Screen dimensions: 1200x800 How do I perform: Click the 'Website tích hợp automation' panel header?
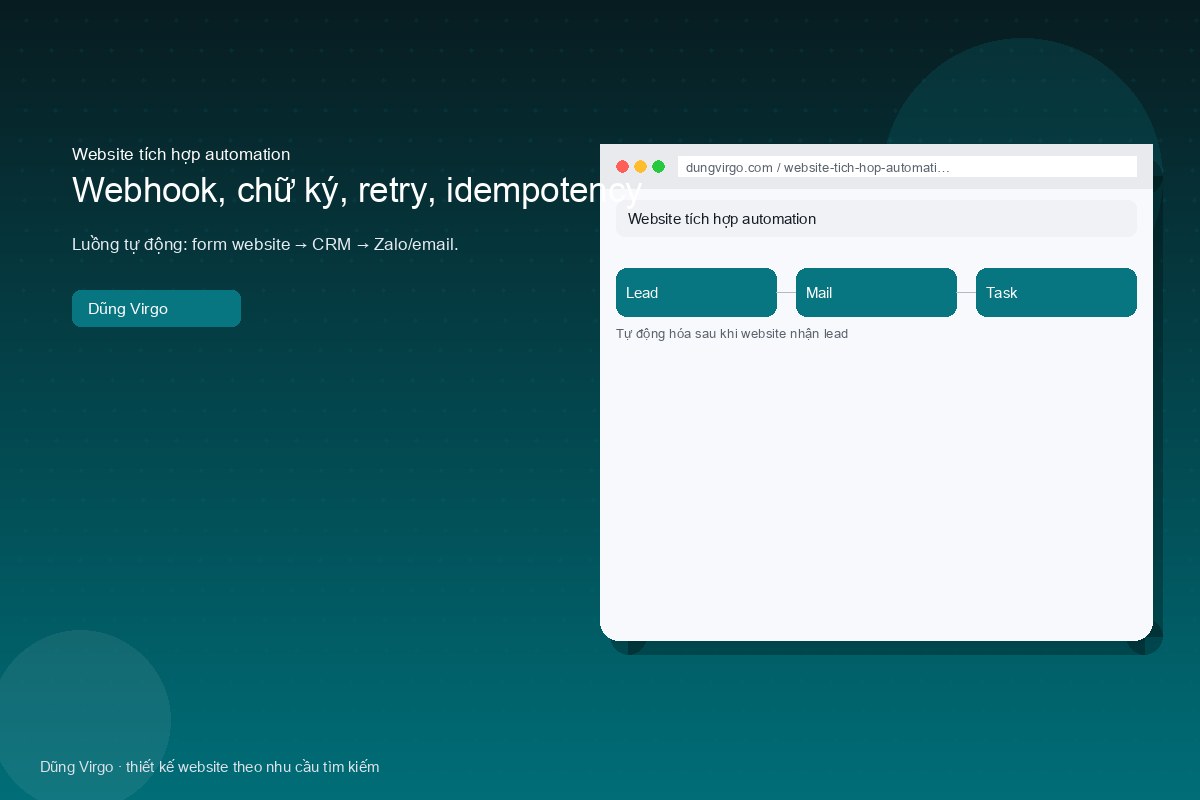point(876,219)
